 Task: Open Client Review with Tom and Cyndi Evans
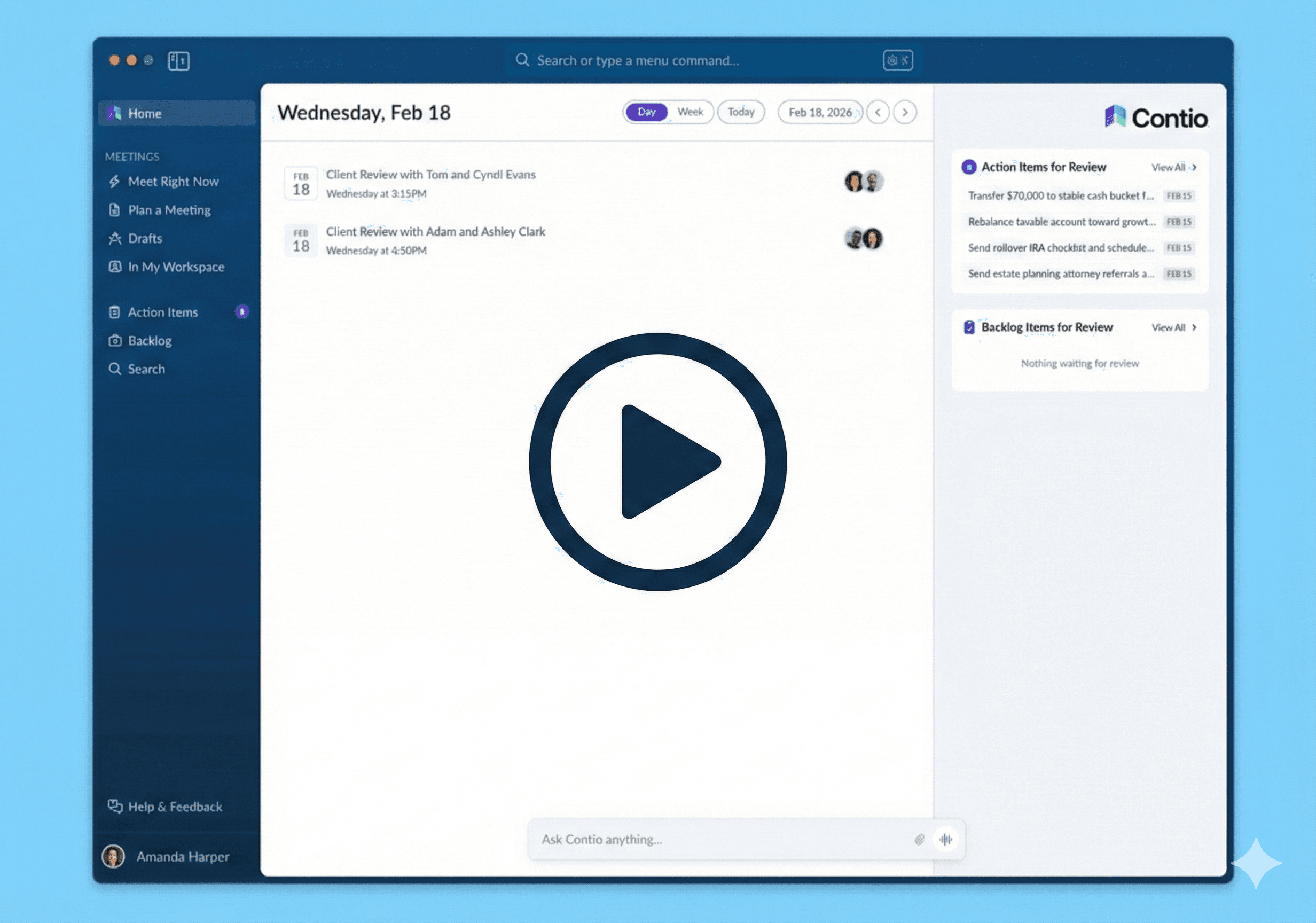tap(430, 175)
